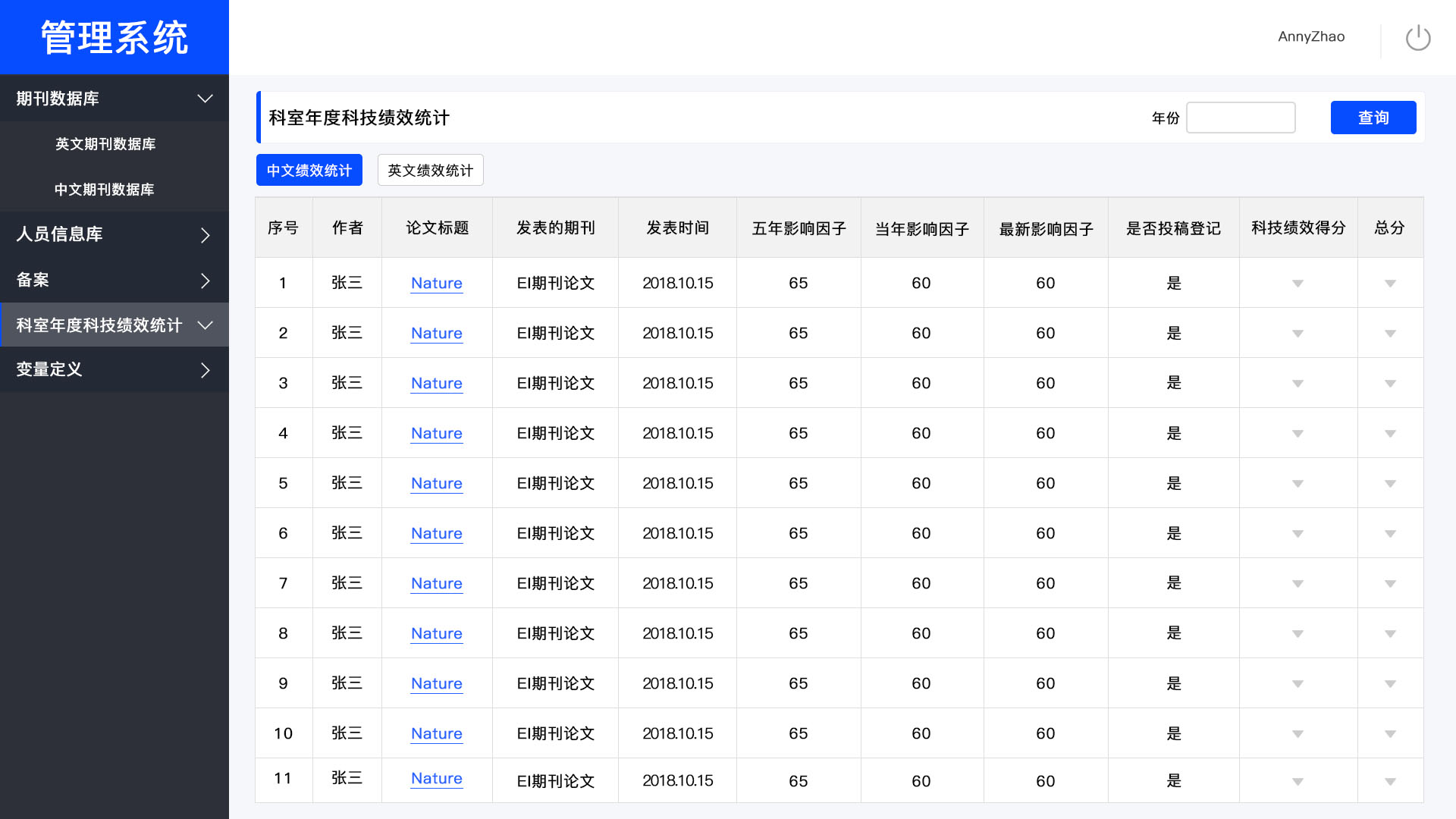Collapse the 期刊数据库 sidebar menu
This screenshot has height=819, width=1456.
point(205,99)
